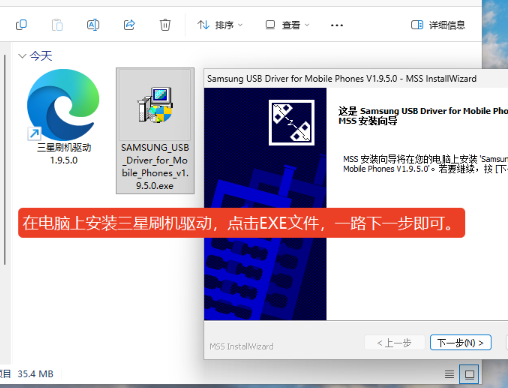Switch to large icons view button

point(469,374)
